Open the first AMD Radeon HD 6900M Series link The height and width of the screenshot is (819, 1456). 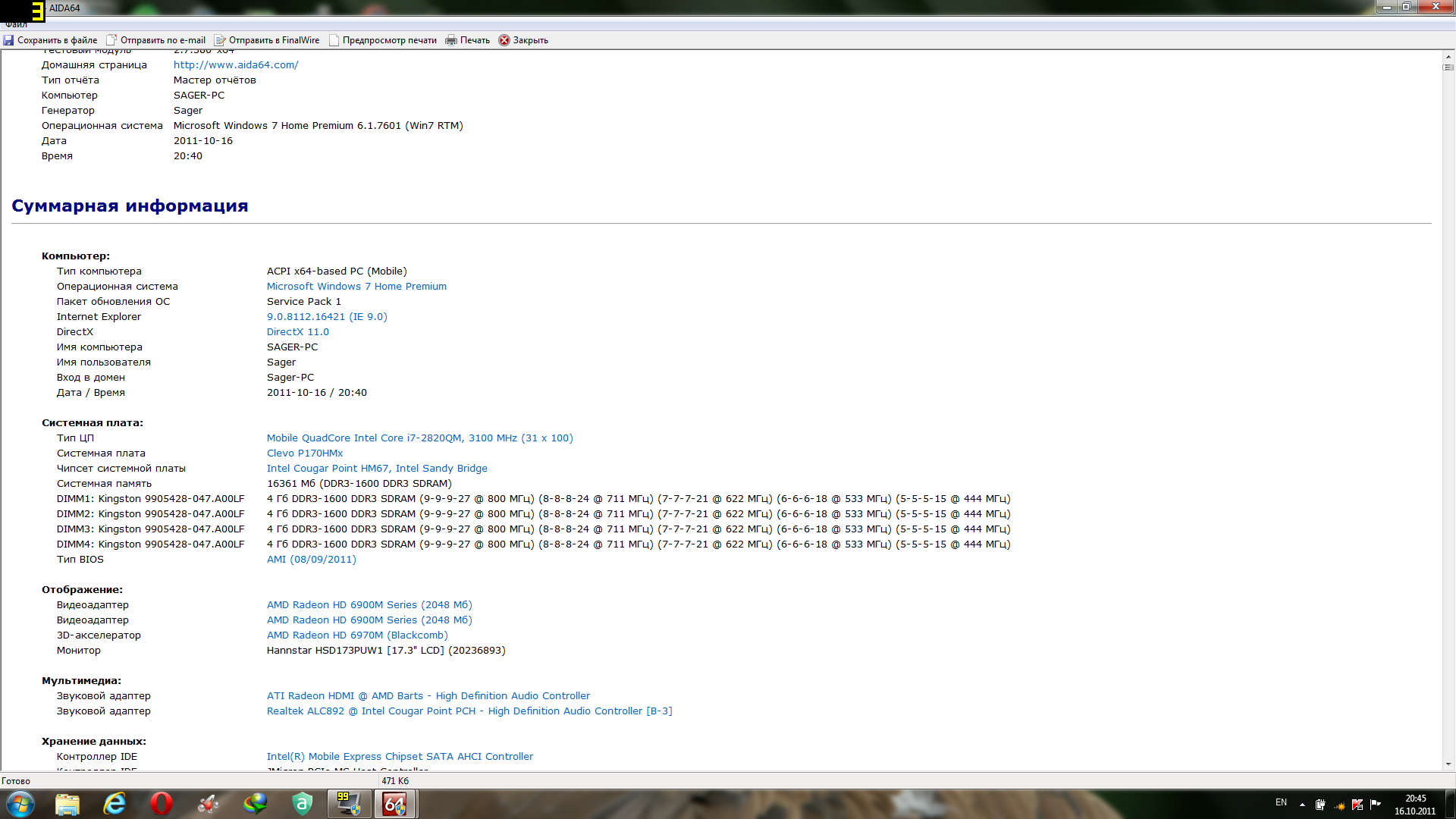[x=369, y=605]
